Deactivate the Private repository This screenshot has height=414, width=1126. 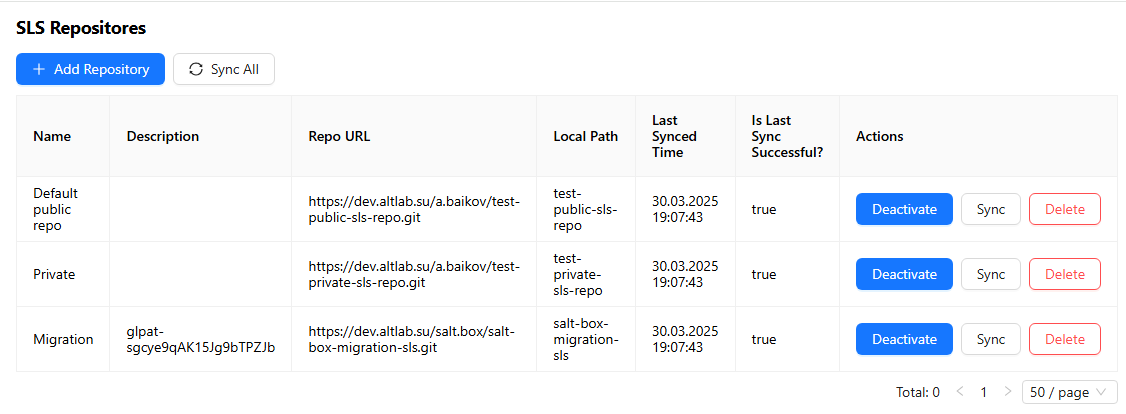coord(904,274)
